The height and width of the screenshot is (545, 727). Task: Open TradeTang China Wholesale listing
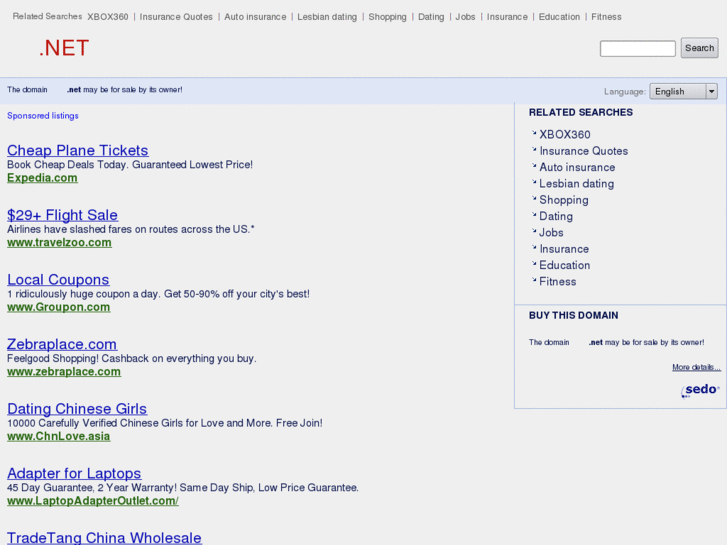coord(104,538)
